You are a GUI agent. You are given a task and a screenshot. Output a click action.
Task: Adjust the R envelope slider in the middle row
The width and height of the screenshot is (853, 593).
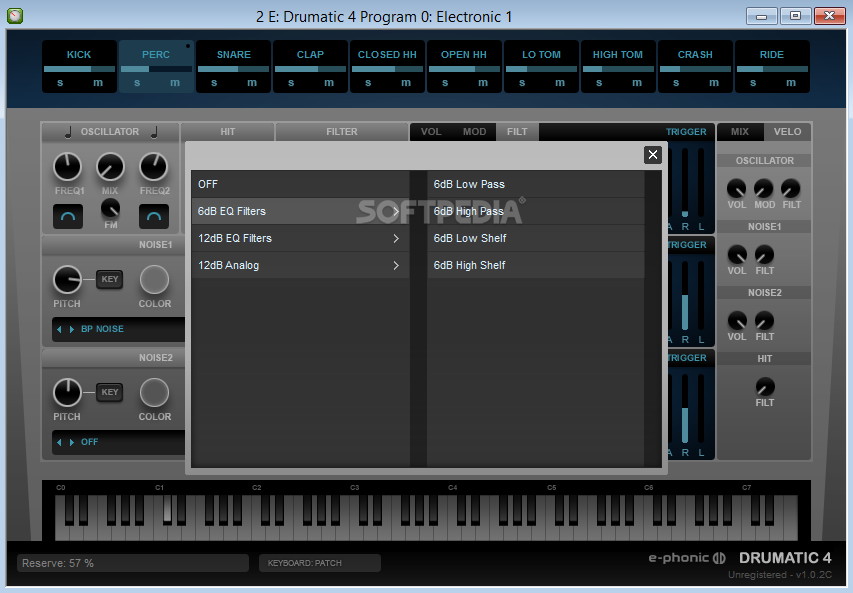(x=685, y=295)
